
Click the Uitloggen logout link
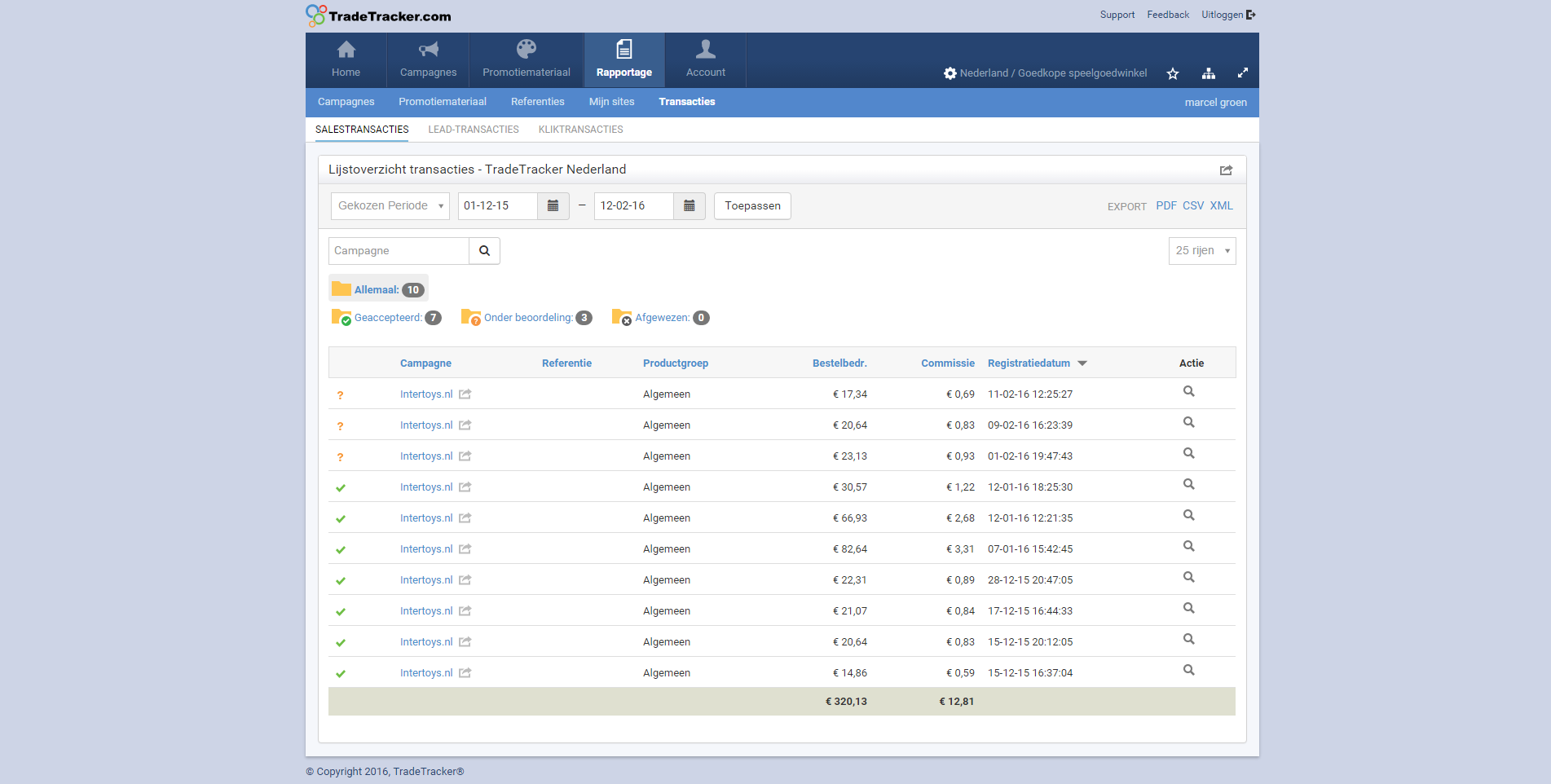point(1228,15)
